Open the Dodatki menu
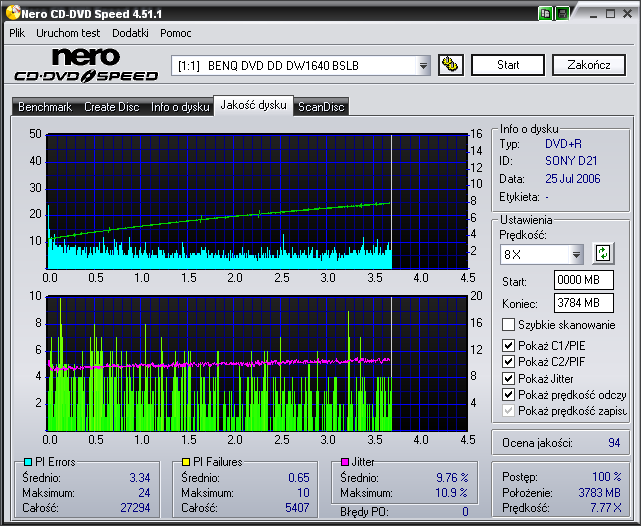The height and width of the screenshot is (526, 641). pos(130,33)
